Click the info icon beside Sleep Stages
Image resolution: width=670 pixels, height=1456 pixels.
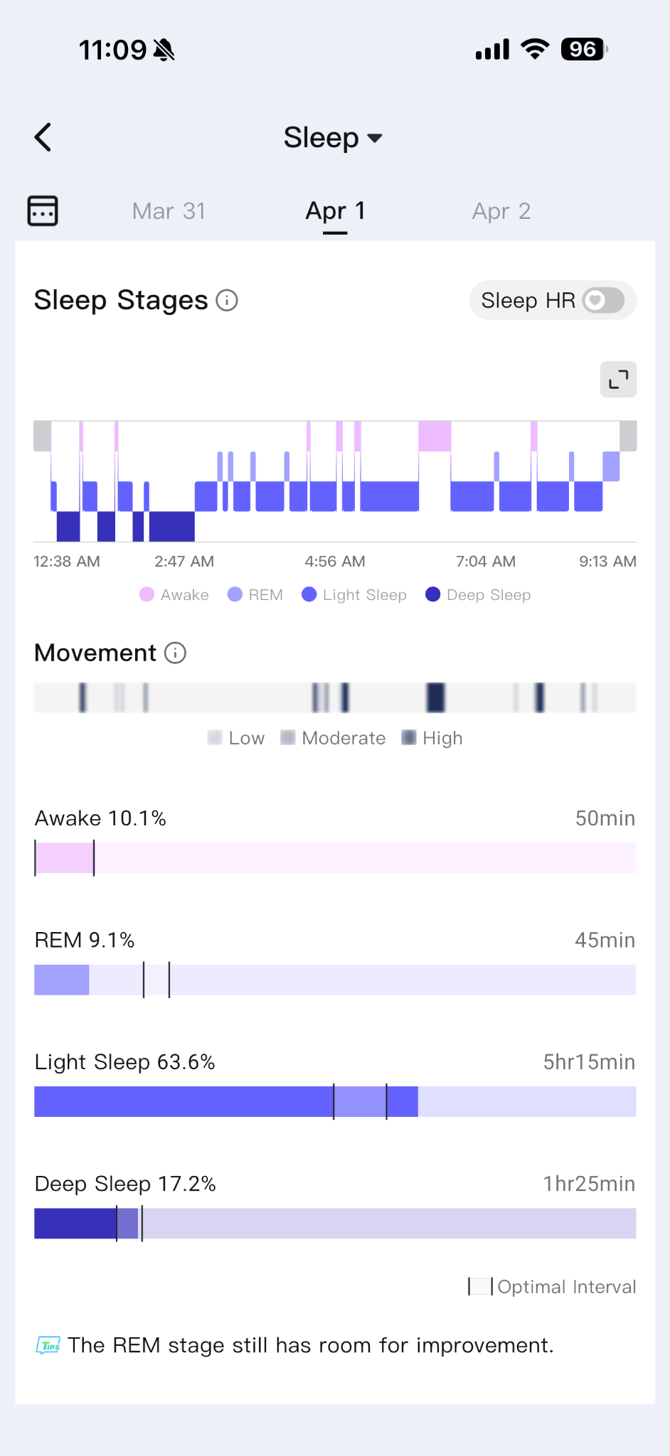(x=227, y=300)
